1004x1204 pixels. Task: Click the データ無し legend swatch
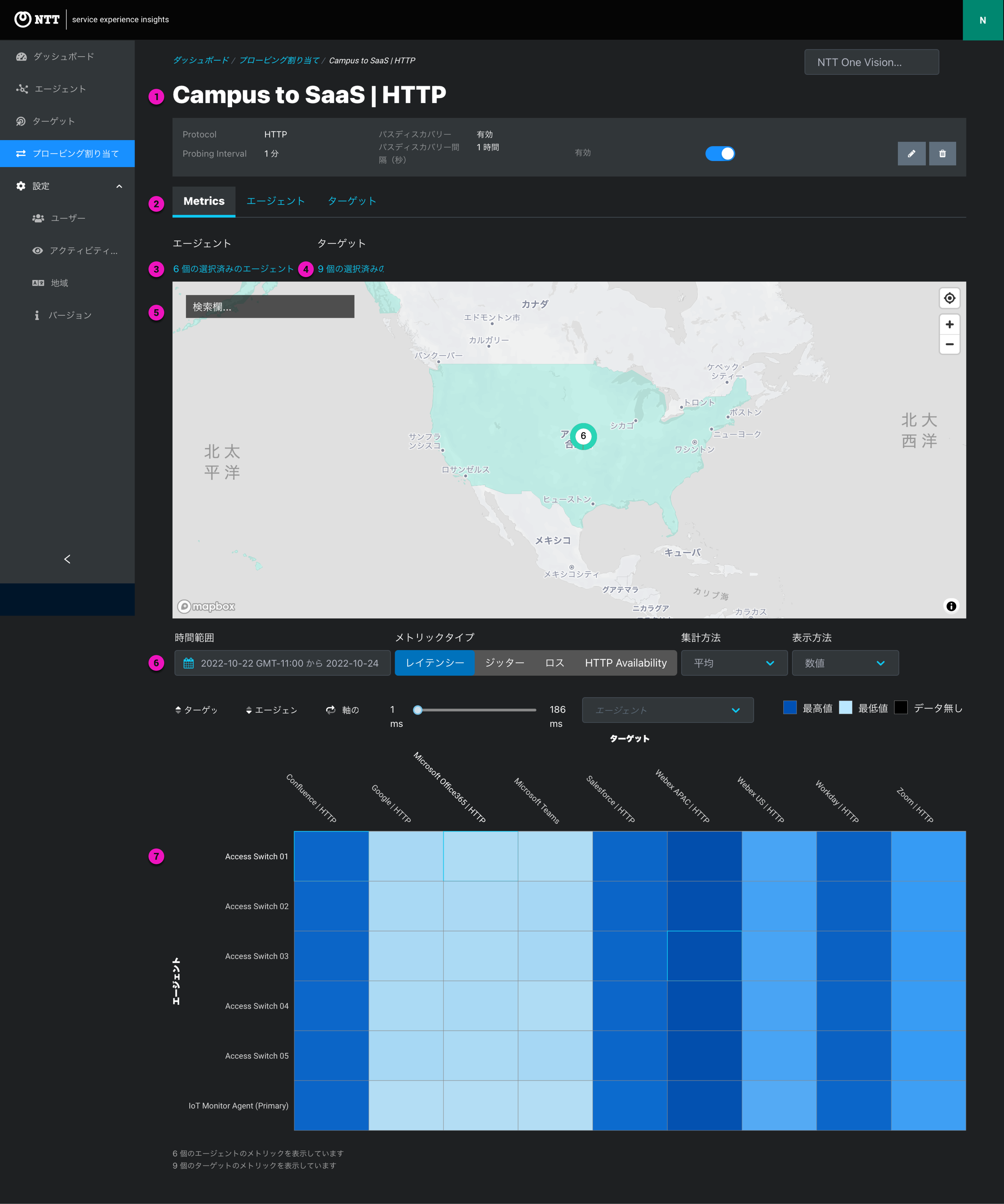coord(901,708)
